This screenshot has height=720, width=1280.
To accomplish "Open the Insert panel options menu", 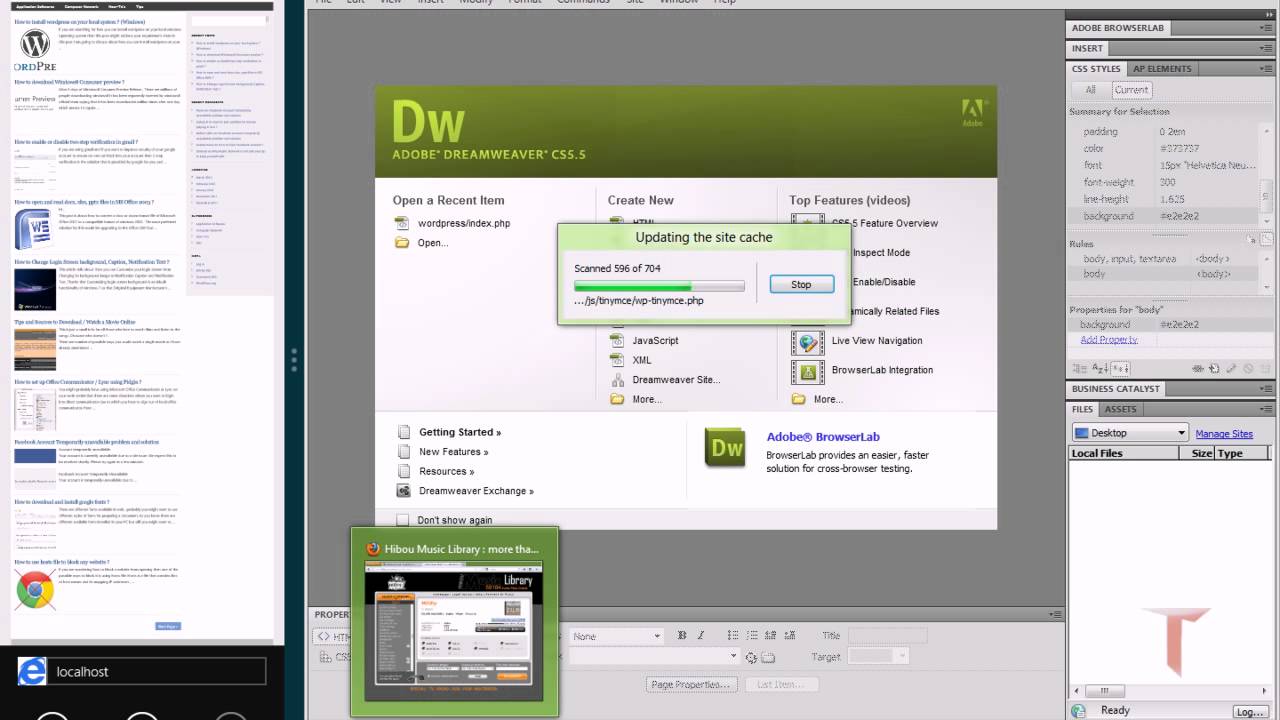I will tap(1265, 48).
